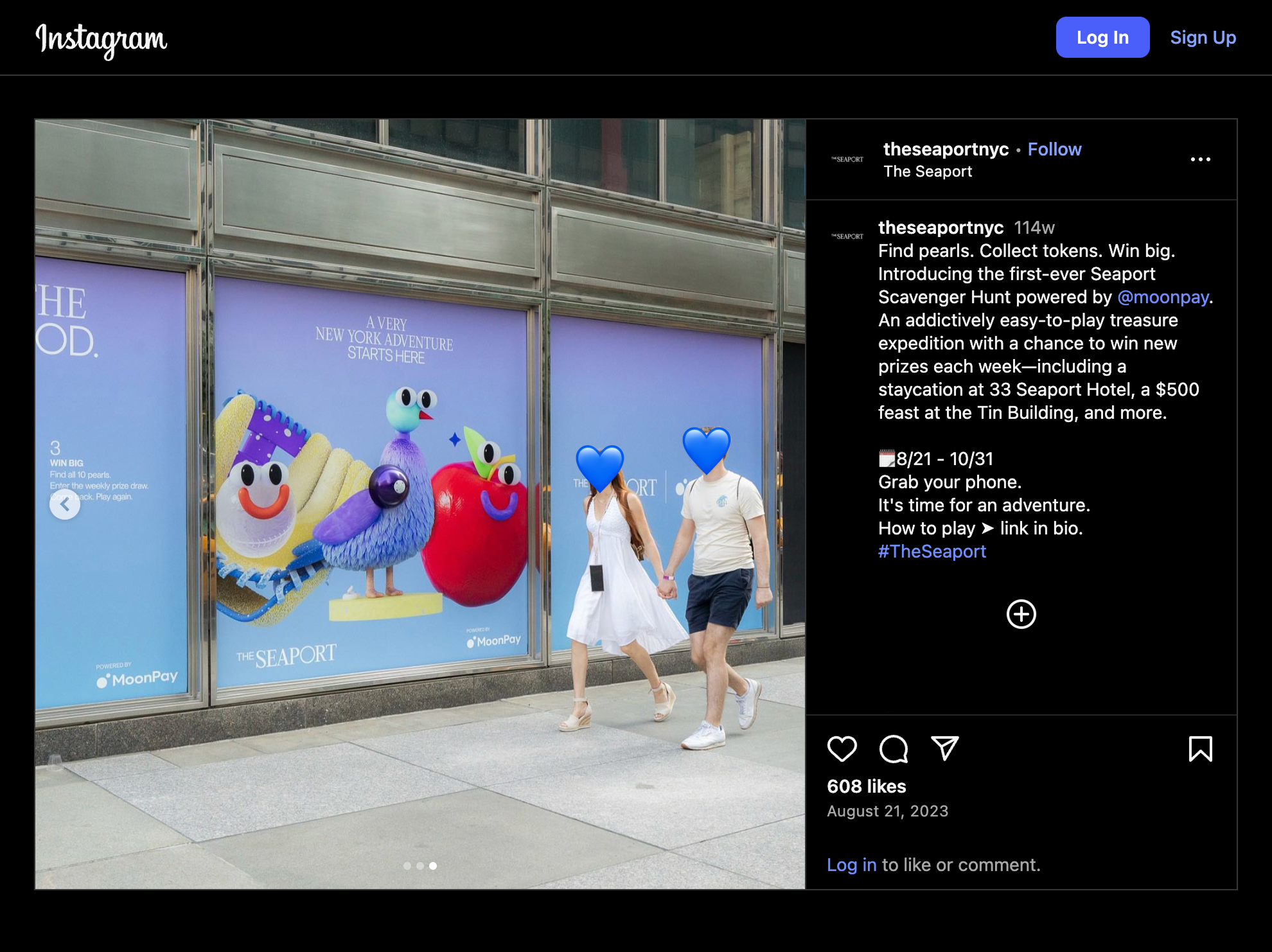The height and width of the screenshot is (952, 1272).
Task: Click 'Log in' to like or comment
Action: coord(851,865)
